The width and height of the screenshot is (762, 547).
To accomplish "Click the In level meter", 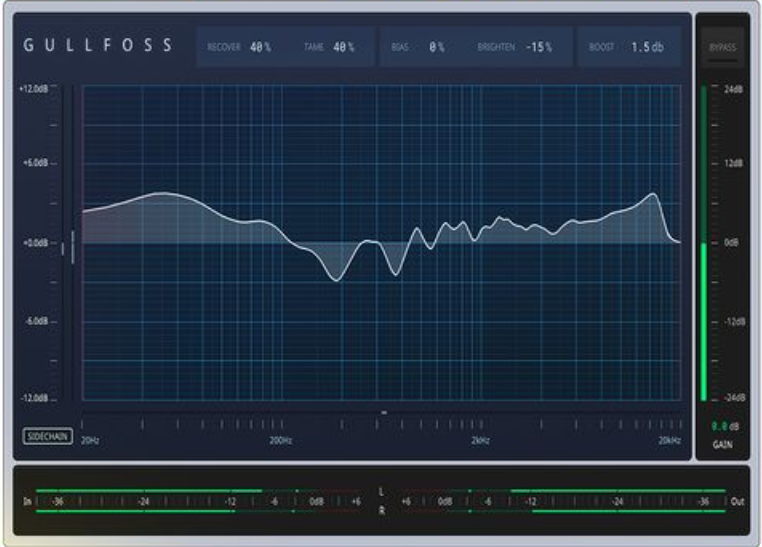I will pyautogui.click(x=197, y=501).
